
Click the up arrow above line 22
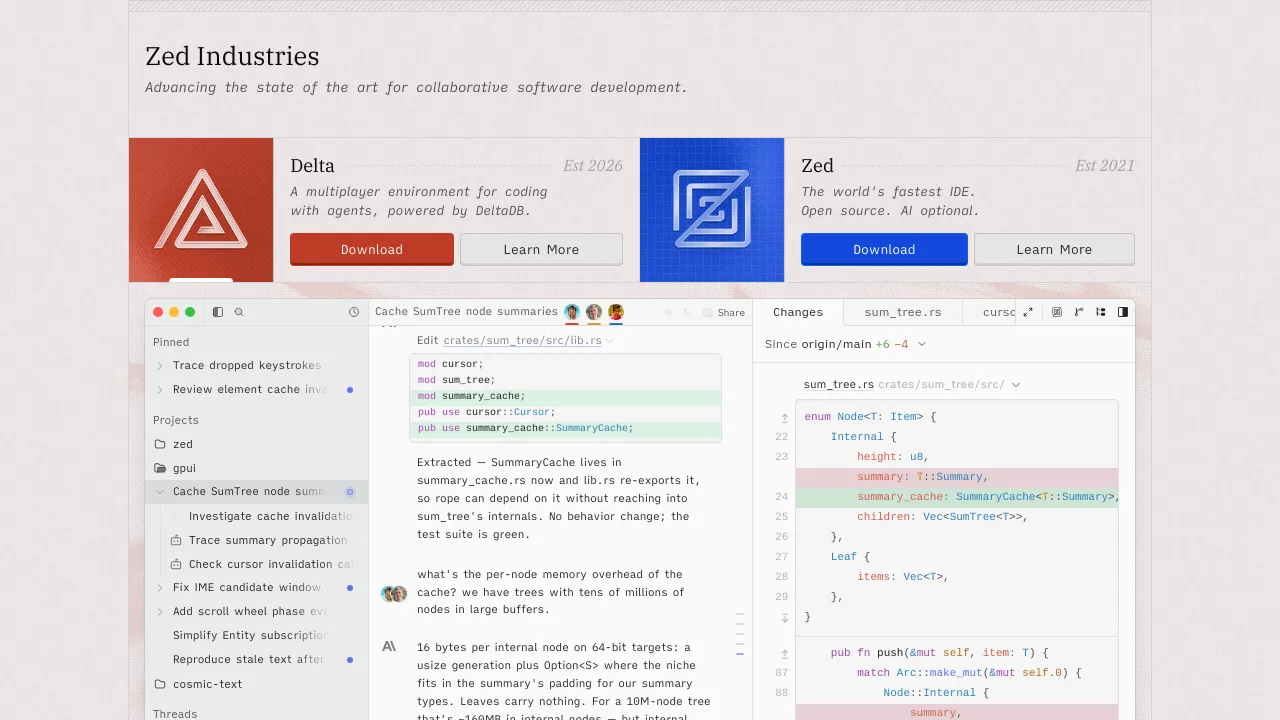click(785, 417)
